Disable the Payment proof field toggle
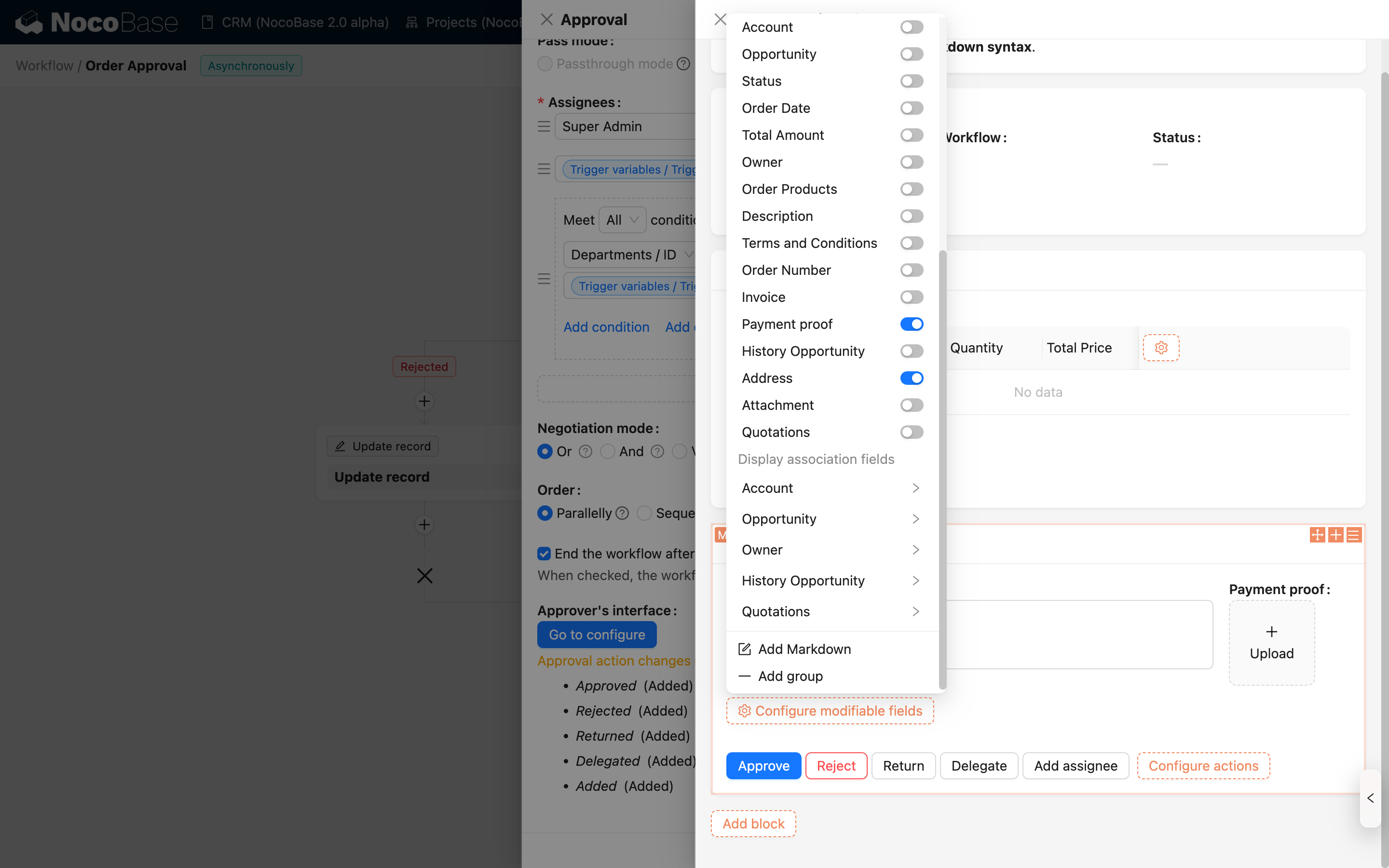The height and width of the screenshot is (868, 1389). pyautogui.click(x=911, y=324)
